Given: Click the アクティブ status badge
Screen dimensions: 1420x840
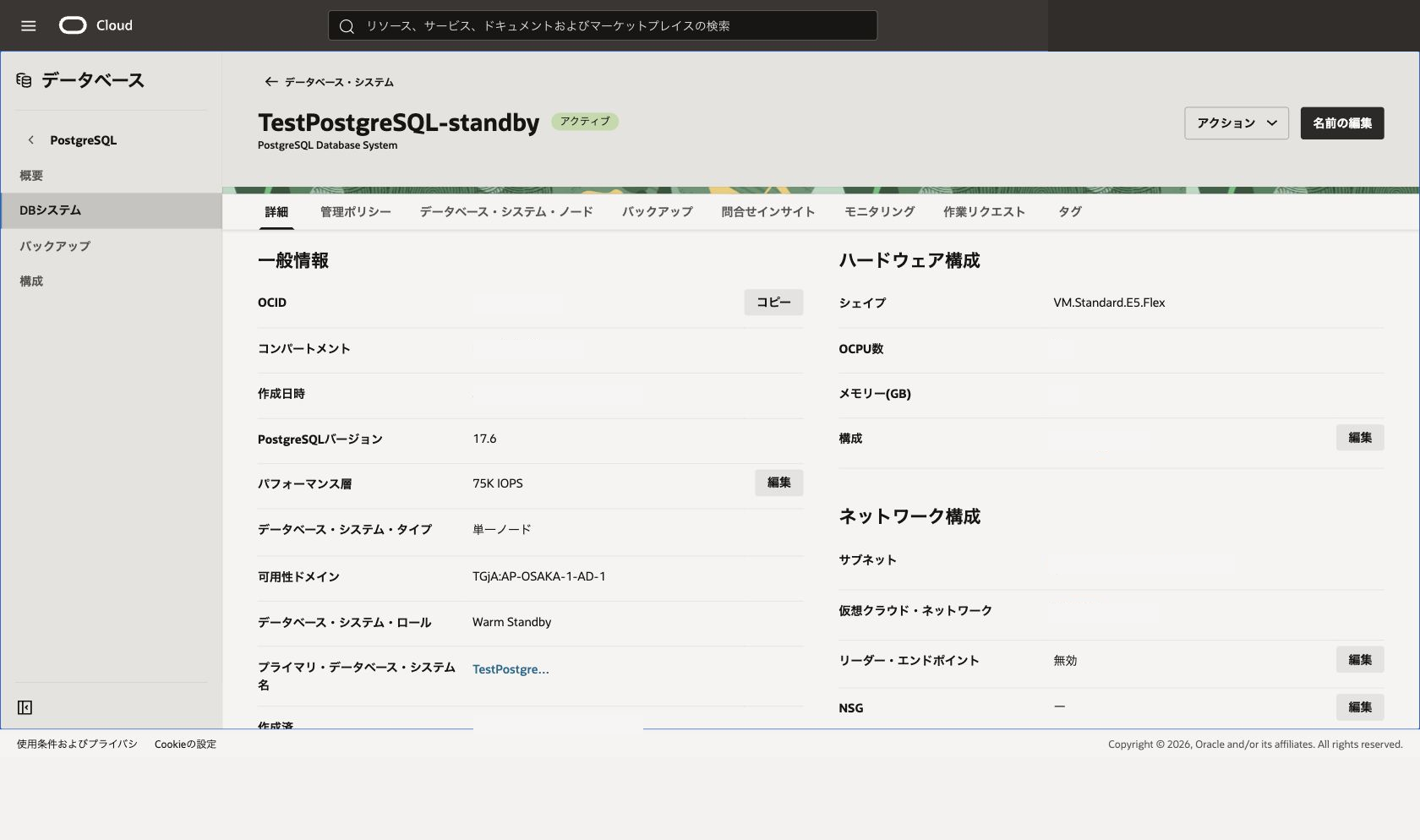Looking at the screenshot, I should 585,122.
